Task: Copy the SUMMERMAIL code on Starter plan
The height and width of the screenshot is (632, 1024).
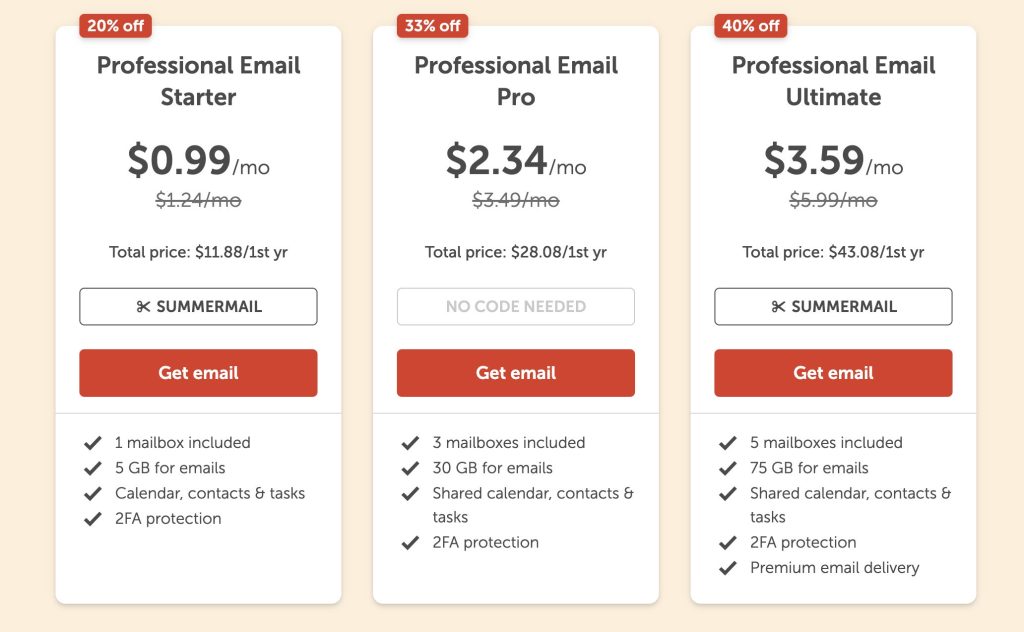Action: tap(198, 307)
